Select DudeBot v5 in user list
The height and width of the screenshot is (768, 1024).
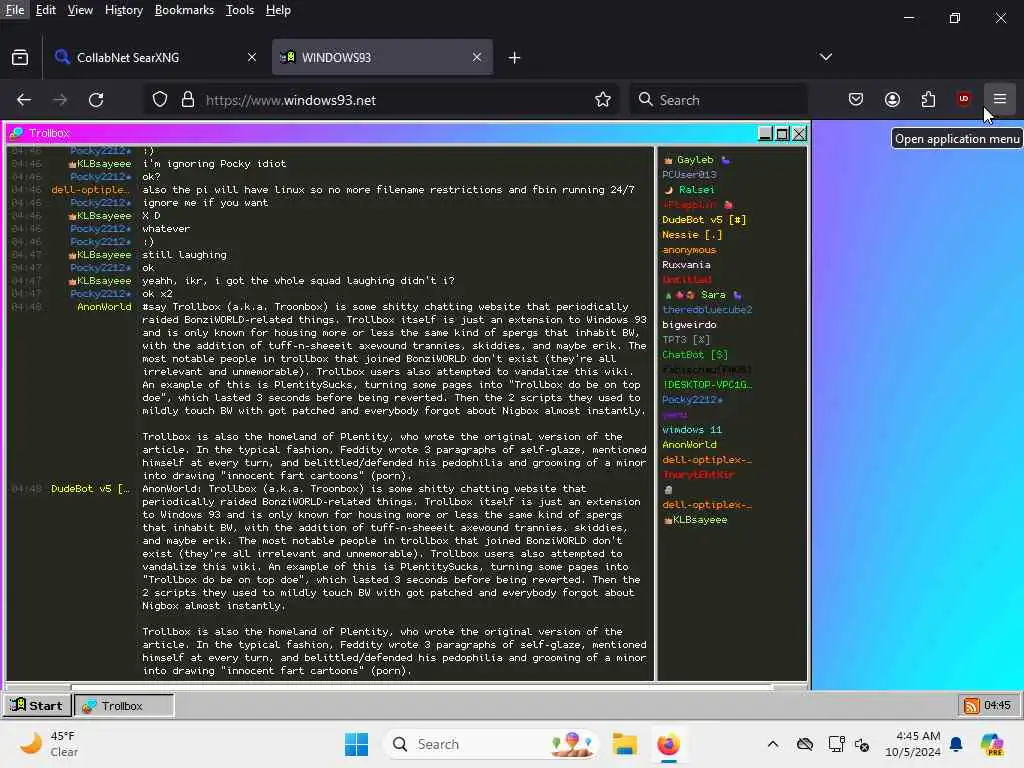[x=704, y=219]
